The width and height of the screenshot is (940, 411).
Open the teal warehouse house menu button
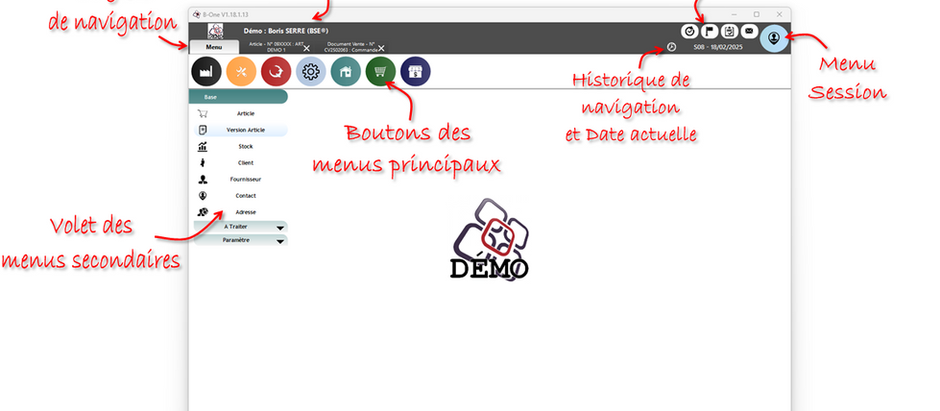click(x=346, y=72)
